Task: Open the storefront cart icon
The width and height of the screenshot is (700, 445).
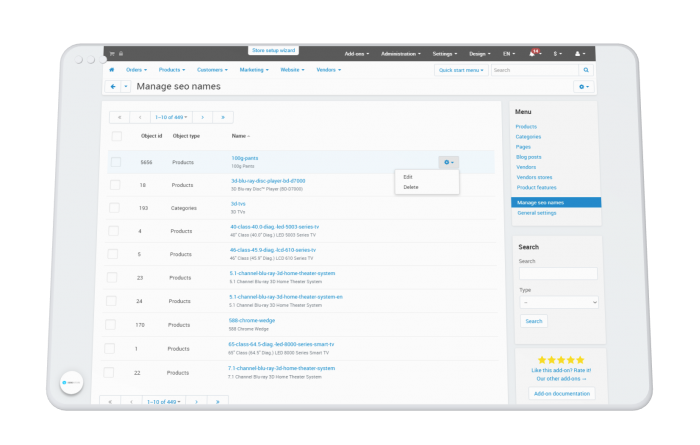Action: tap(112, 54)
